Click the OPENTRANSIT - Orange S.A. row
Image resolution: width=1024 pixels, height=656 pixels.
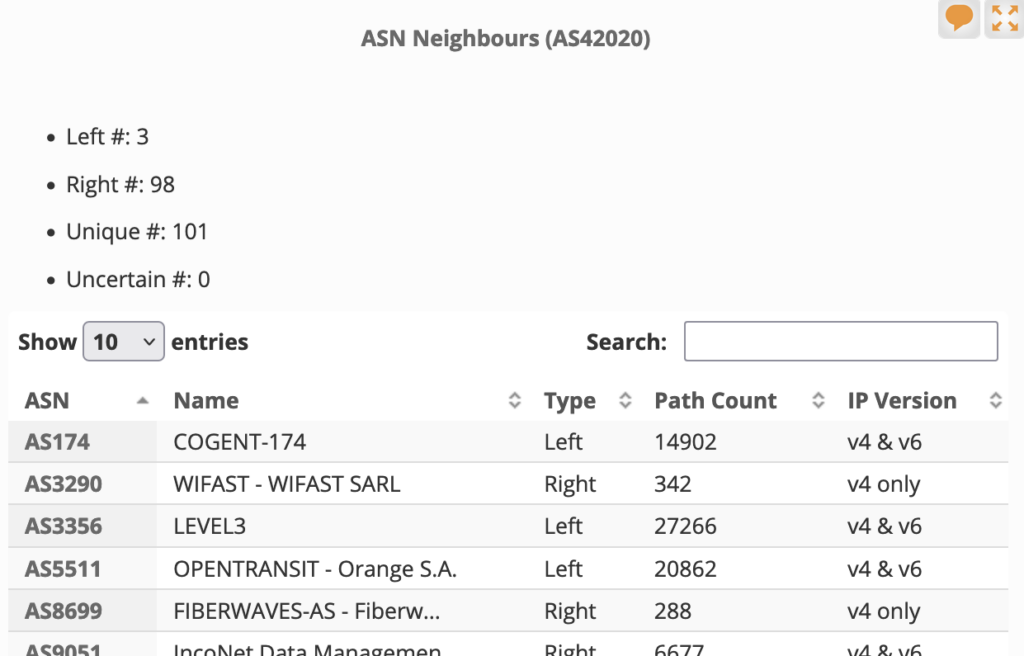pos(315,569)
